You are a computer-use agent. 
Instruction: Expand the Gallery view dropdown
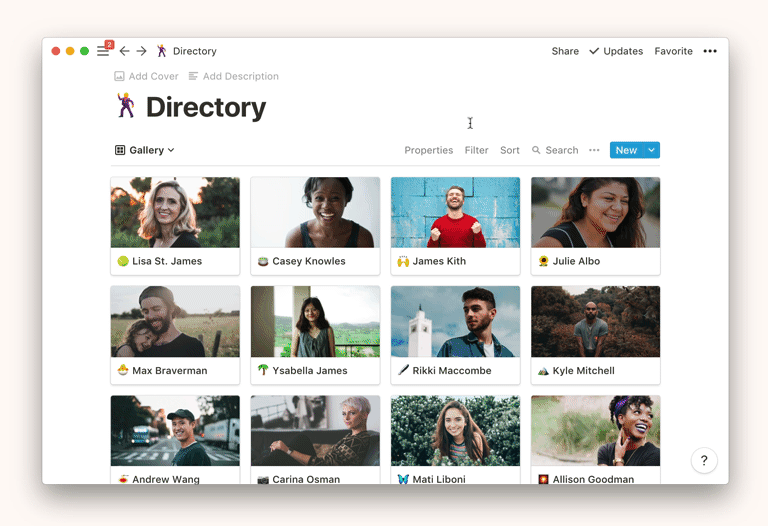pyautogui.click(x=145, y=150)
